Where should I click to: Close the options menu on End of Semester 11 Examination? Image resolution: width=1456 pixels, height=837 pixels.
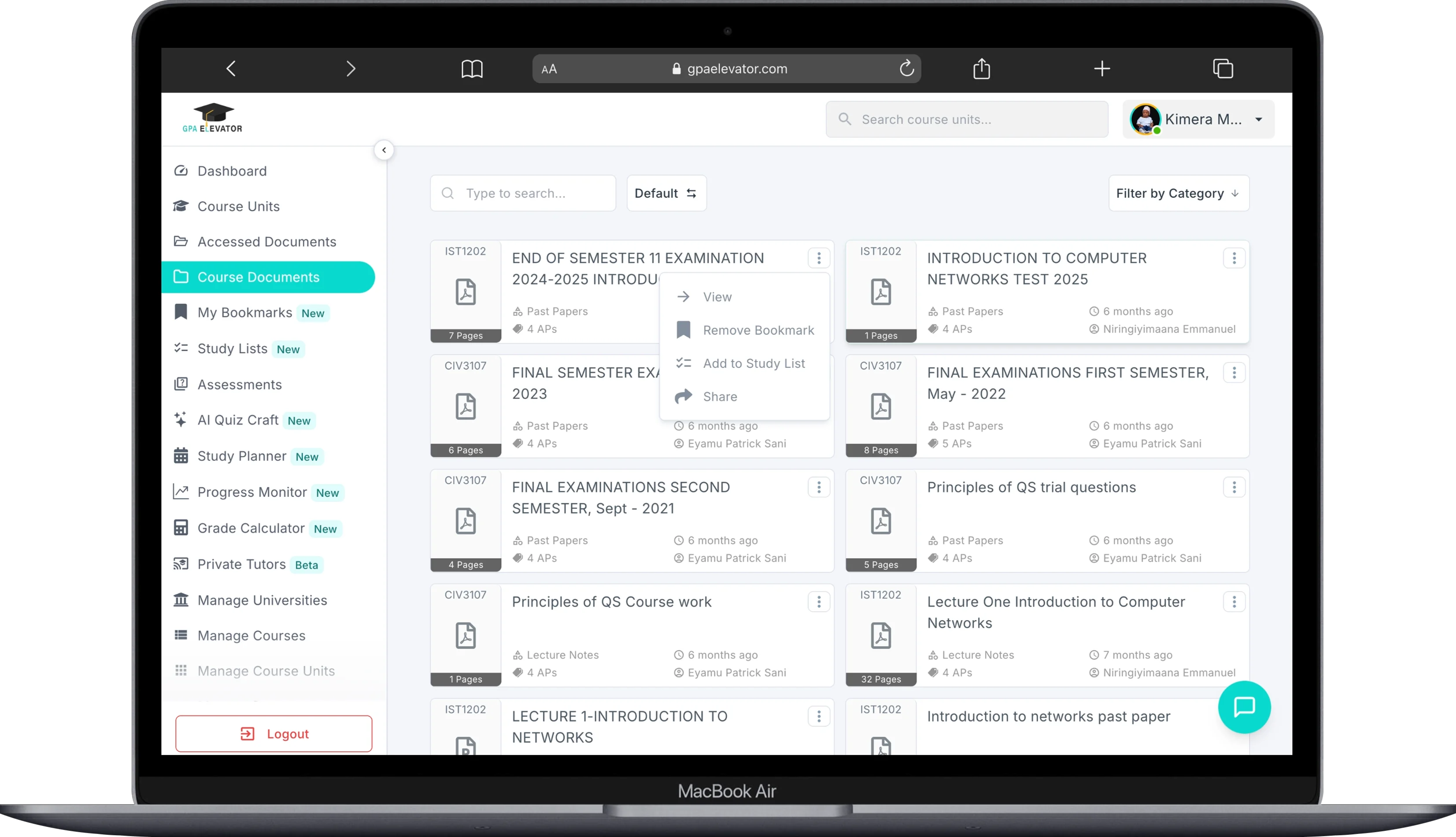pyautogui.click(x=819, y=258)
